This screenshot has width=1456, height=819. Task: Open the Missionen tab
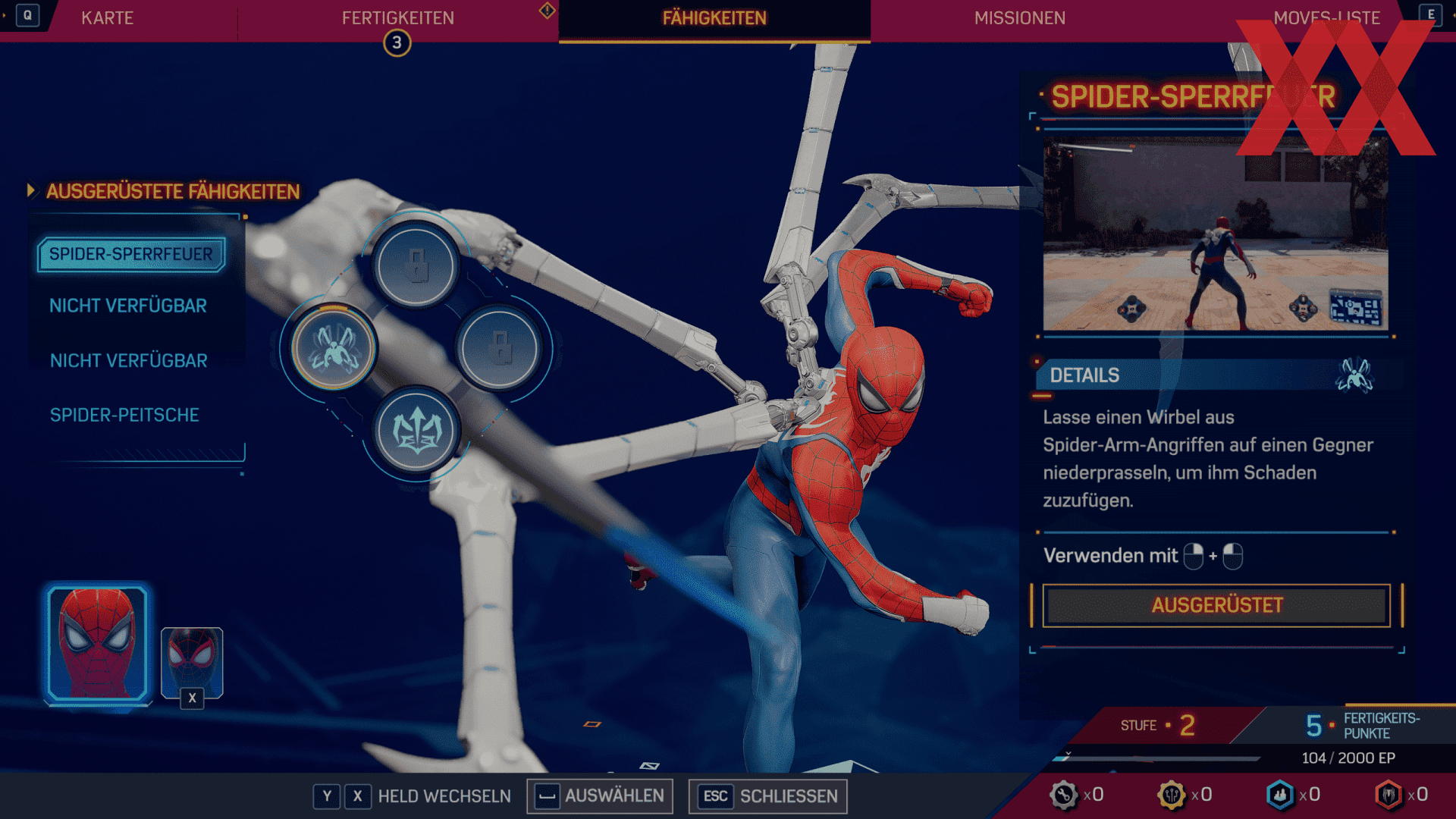coord(1019,17)
